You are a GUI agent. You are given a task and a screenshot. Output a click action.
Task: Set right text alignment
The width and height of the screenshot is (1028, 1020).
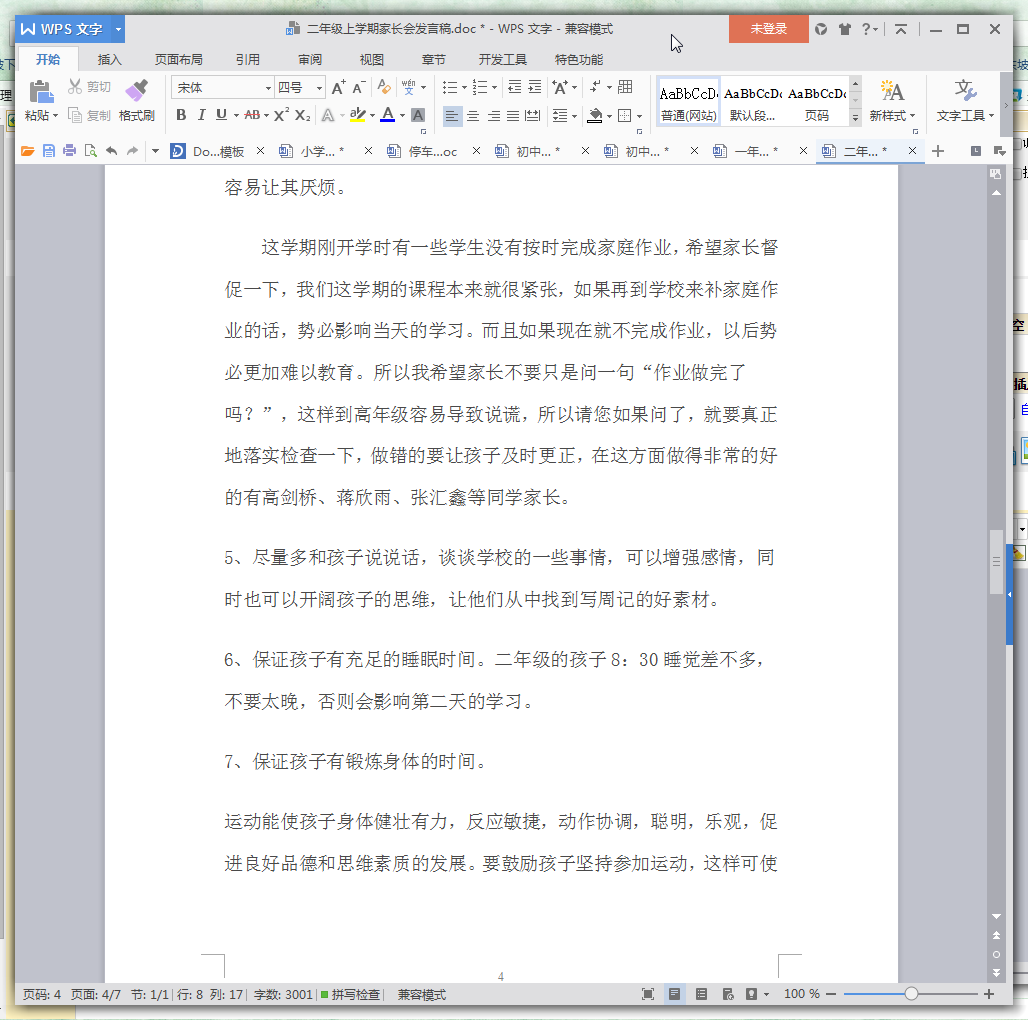493,116
